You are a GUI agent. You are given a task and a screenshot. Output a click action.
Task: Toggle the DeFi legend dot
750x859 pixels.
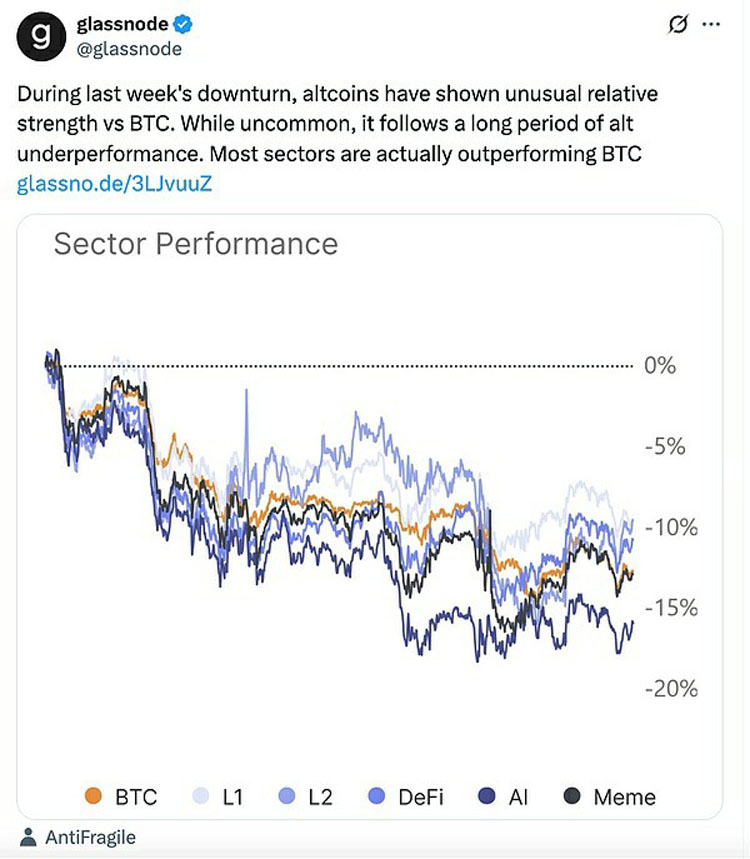click(377, 795)
